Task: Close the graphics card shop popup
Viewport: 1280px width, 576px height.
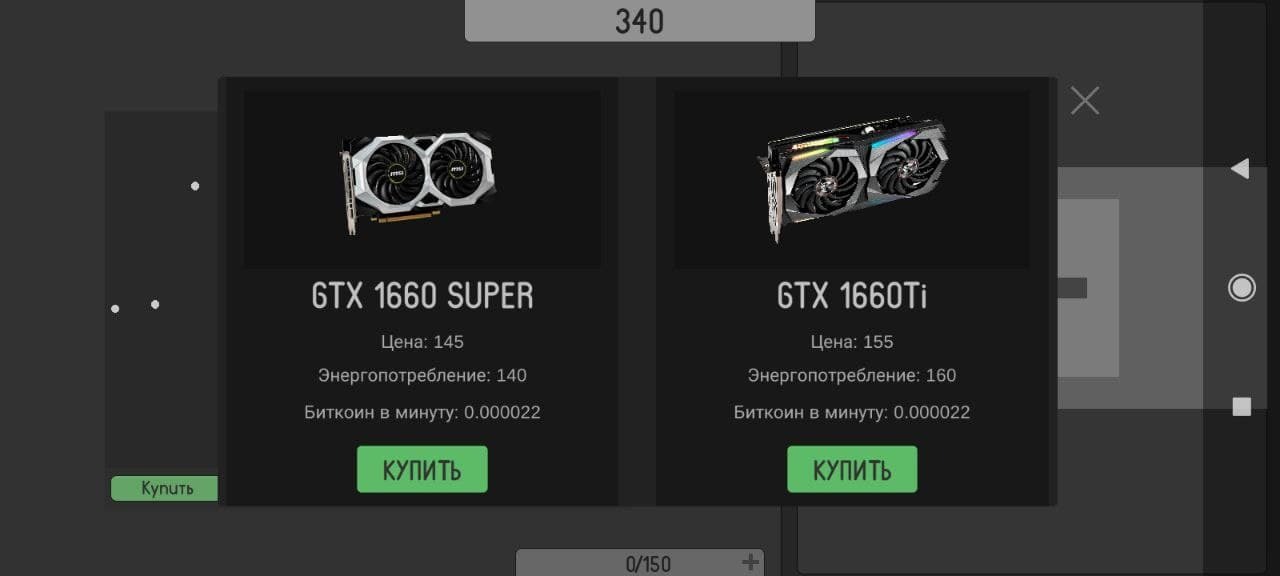Action: (x=1085, y=100)
